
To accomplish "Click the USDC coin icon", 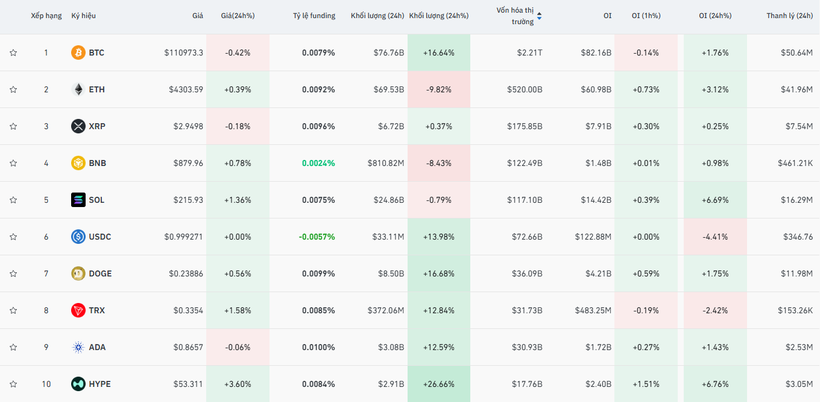I will (78, 237).
